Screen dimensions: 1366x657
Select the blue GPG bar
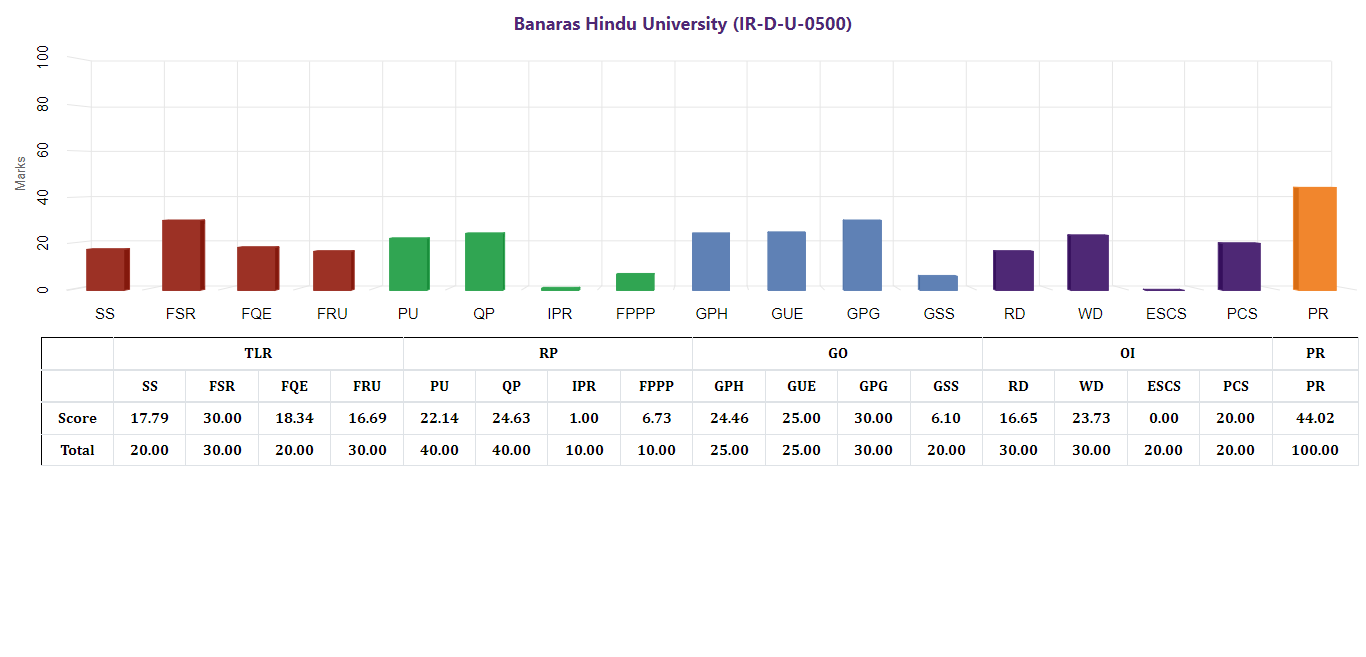pos(862,255)
